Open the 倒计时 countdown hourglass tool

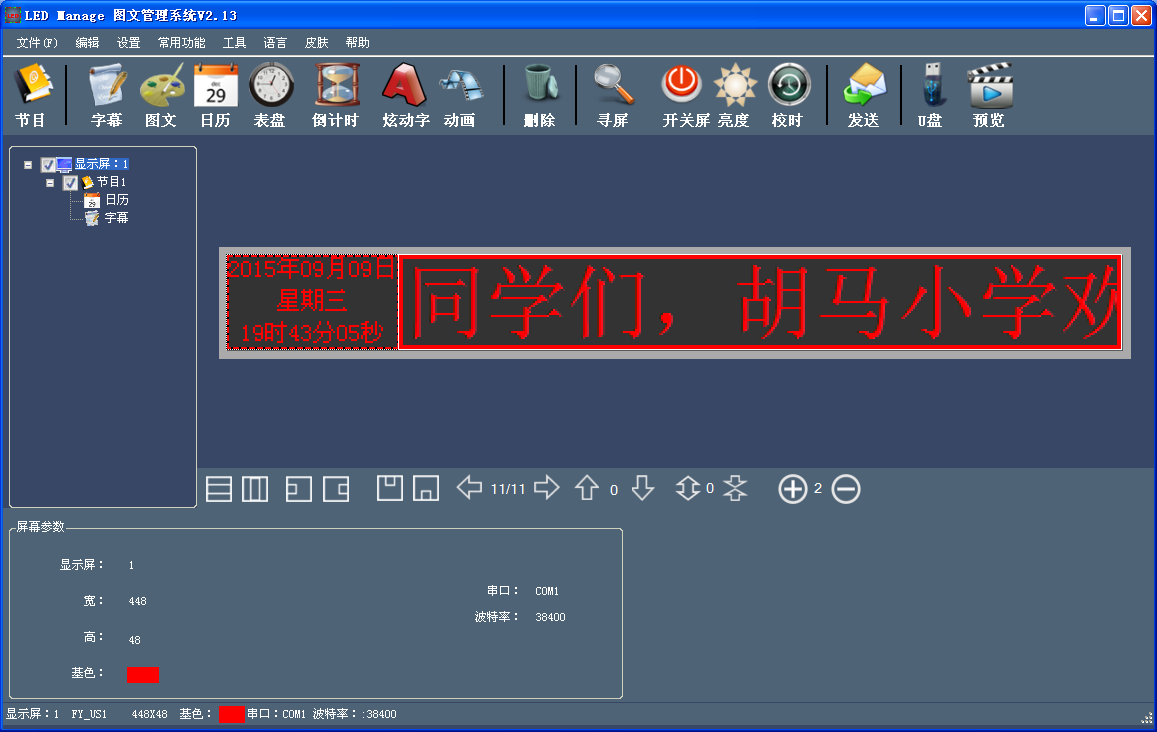coord(336,88)
